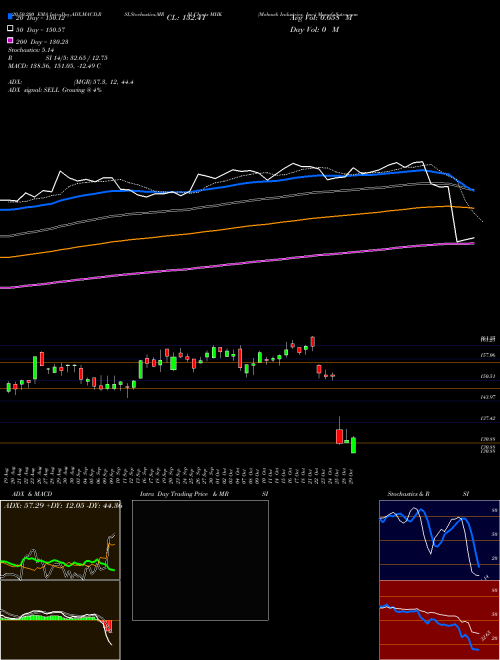Screen dimensions: 500x660
Task: Click the 150.51 price axis label
Action: tap(488, 376)
